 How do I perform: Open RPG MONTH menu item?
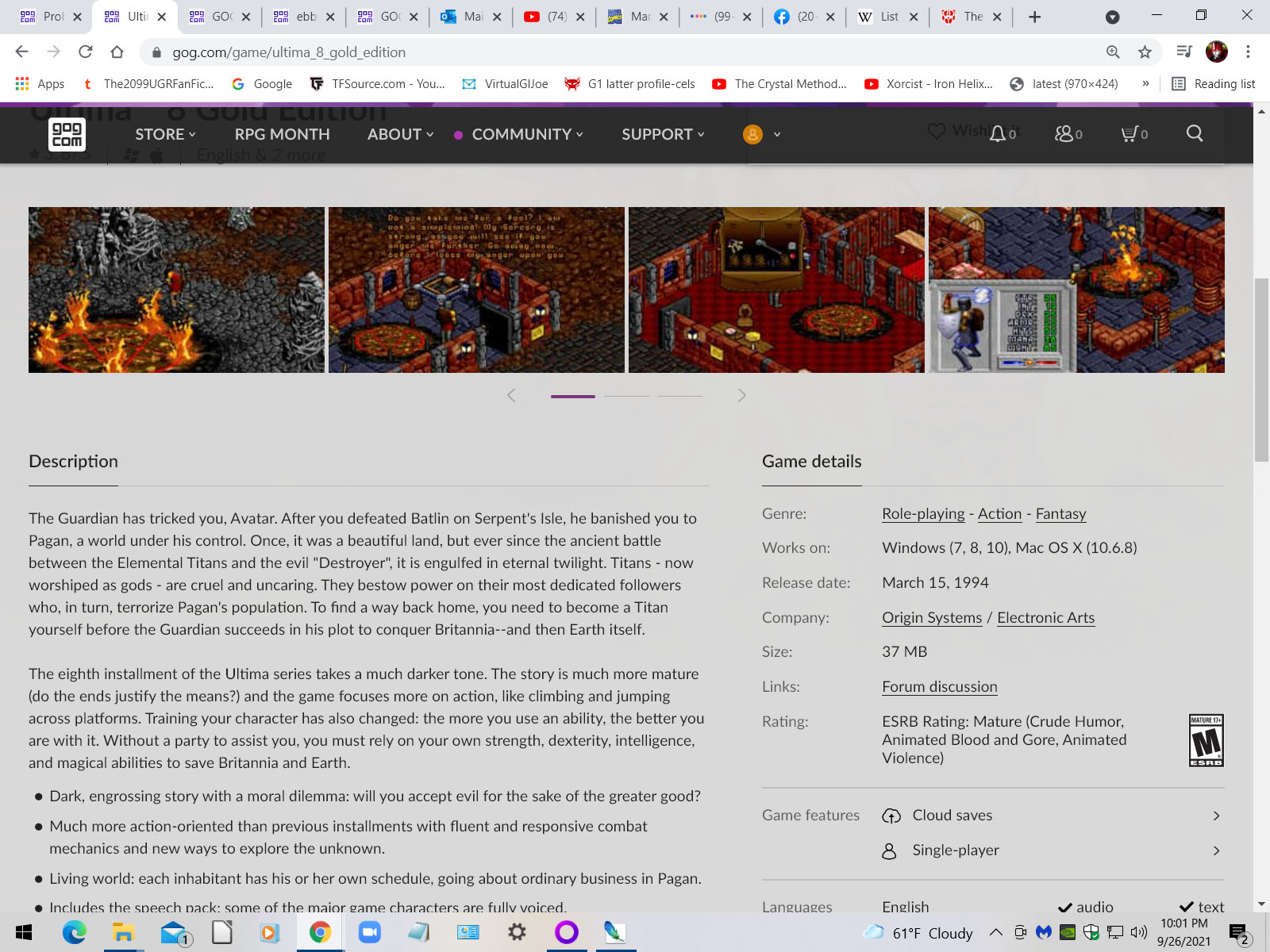tap(282, 134)
